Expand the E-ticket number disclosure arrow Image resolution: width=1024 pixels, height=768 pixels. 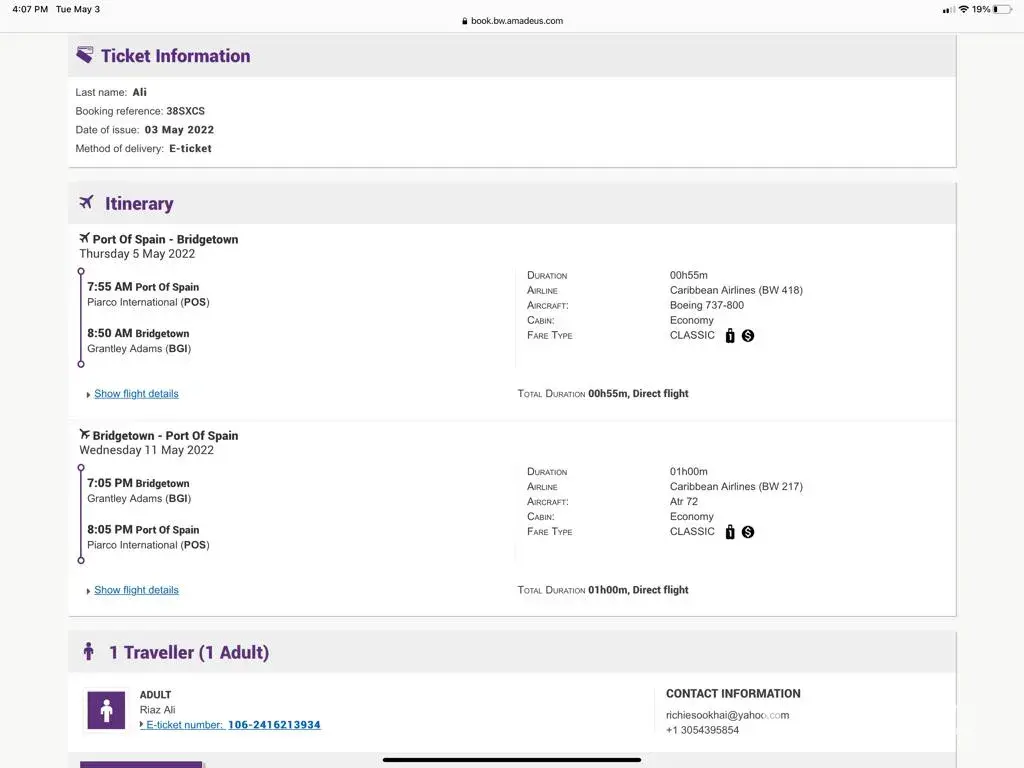tap(142, 725)
